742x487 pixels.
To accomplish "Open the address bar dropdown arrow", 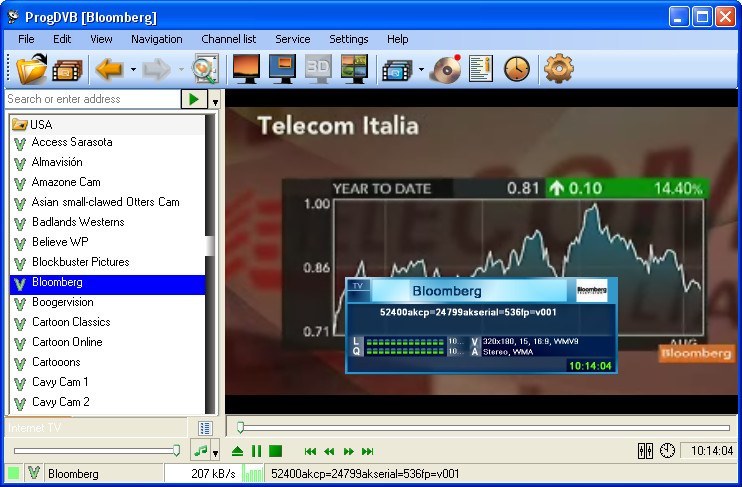I will tap(215, 102).
